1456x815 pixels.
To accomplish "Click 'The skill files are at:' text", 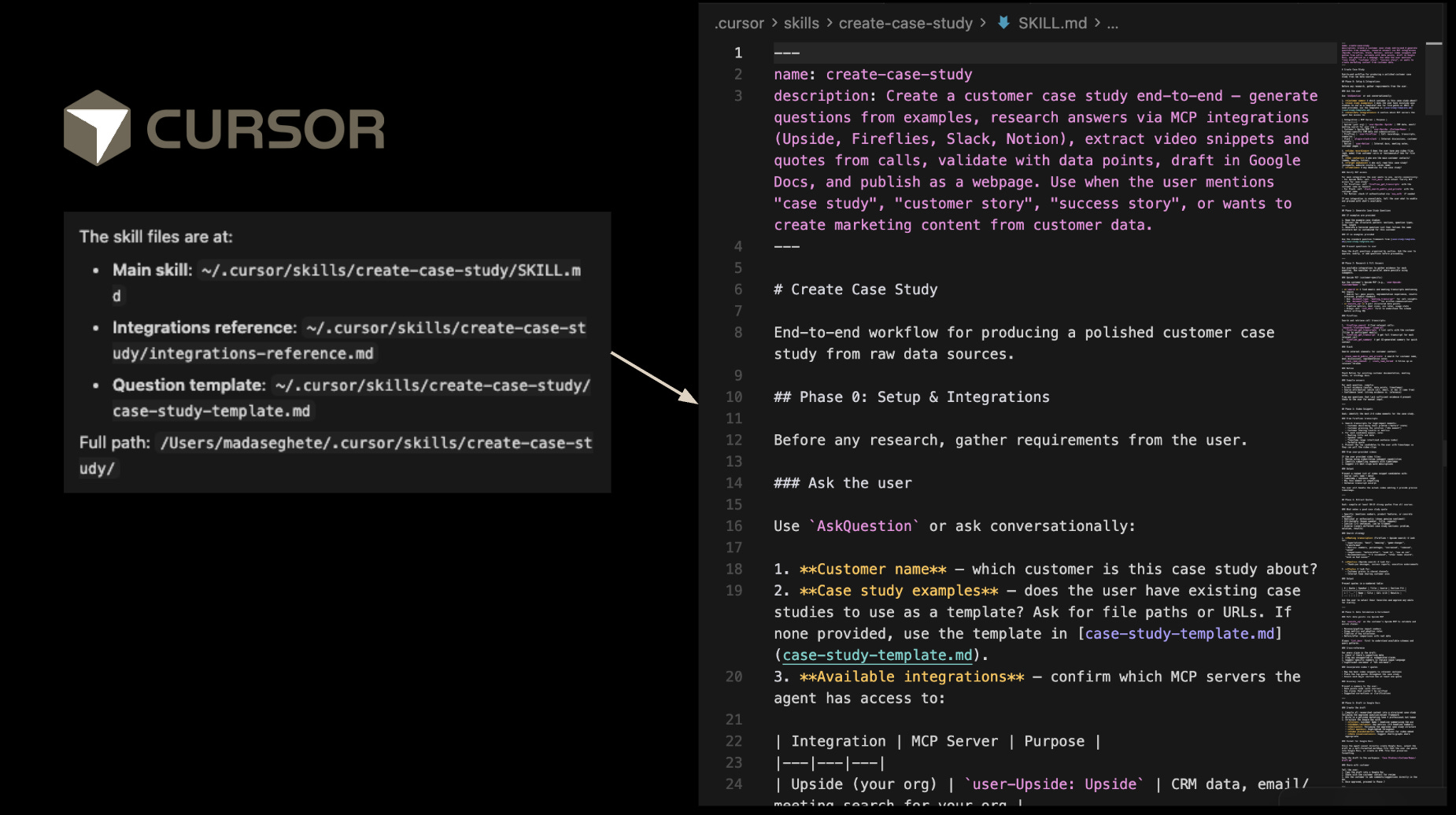I will pyautogui.click(x=156, y=237).
